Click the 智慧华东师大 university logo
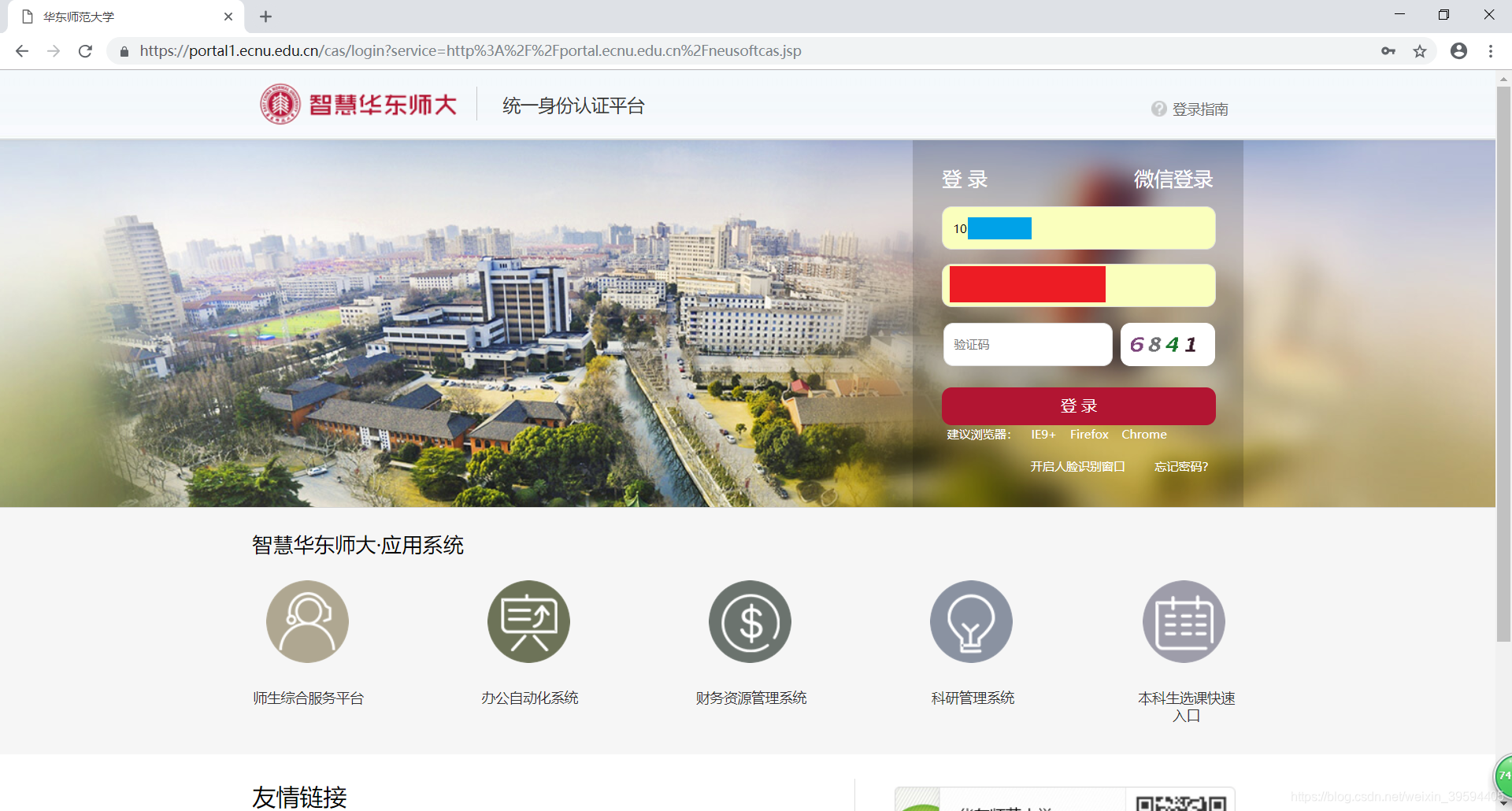1512x811 pixels. (358, 105)
